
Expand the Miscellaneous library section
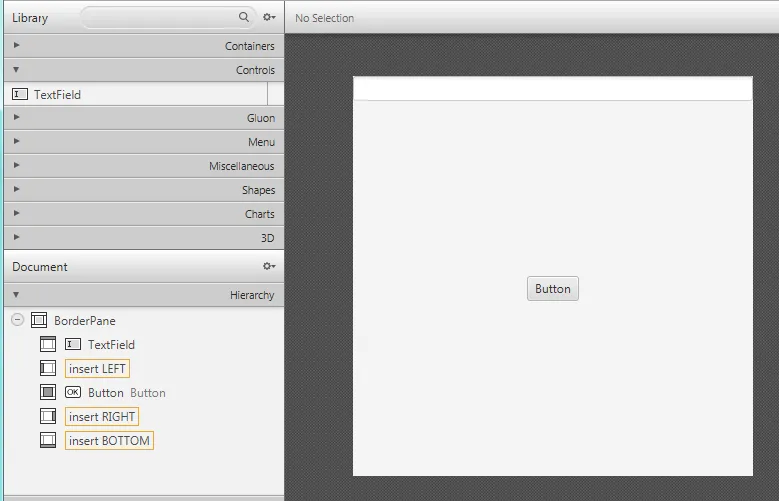(16, 165)
